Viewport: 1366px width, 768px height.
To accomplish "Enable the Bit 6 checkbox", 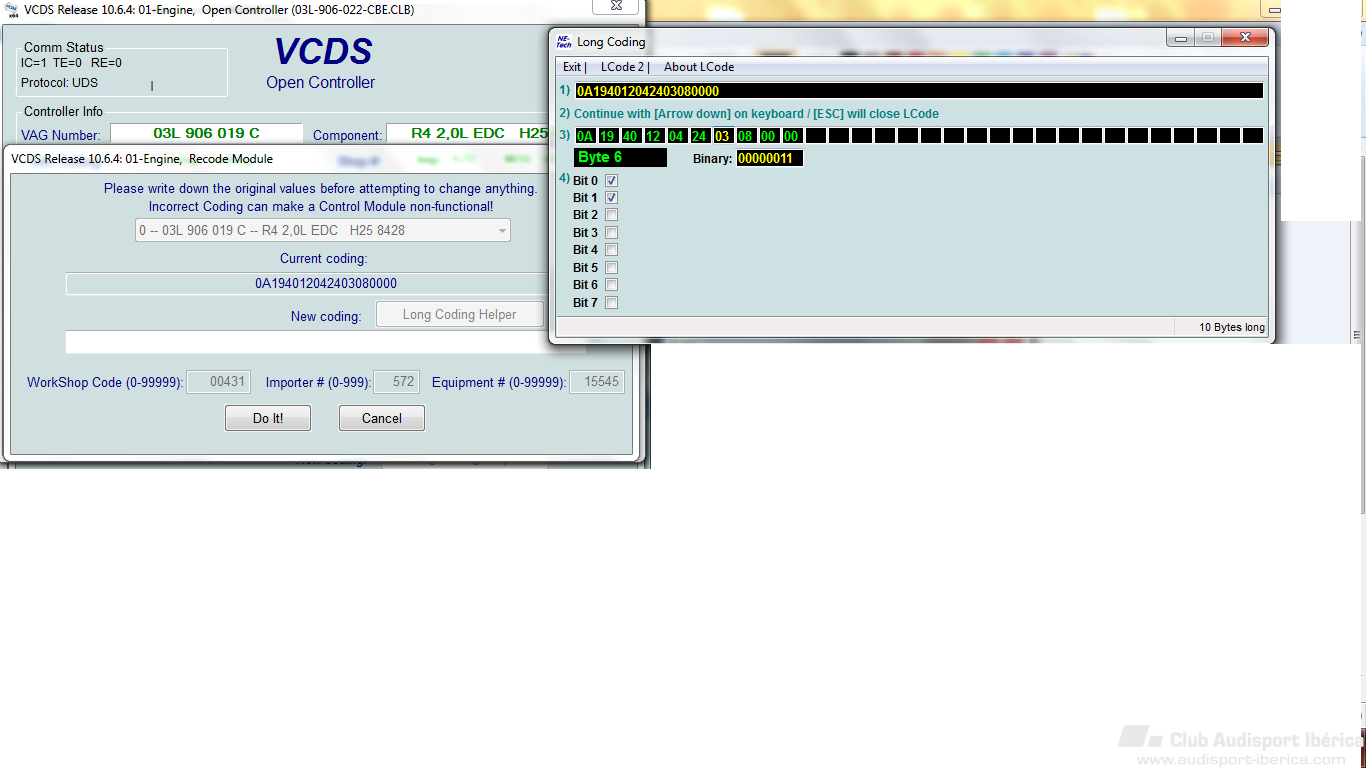I will click(612, 285).
